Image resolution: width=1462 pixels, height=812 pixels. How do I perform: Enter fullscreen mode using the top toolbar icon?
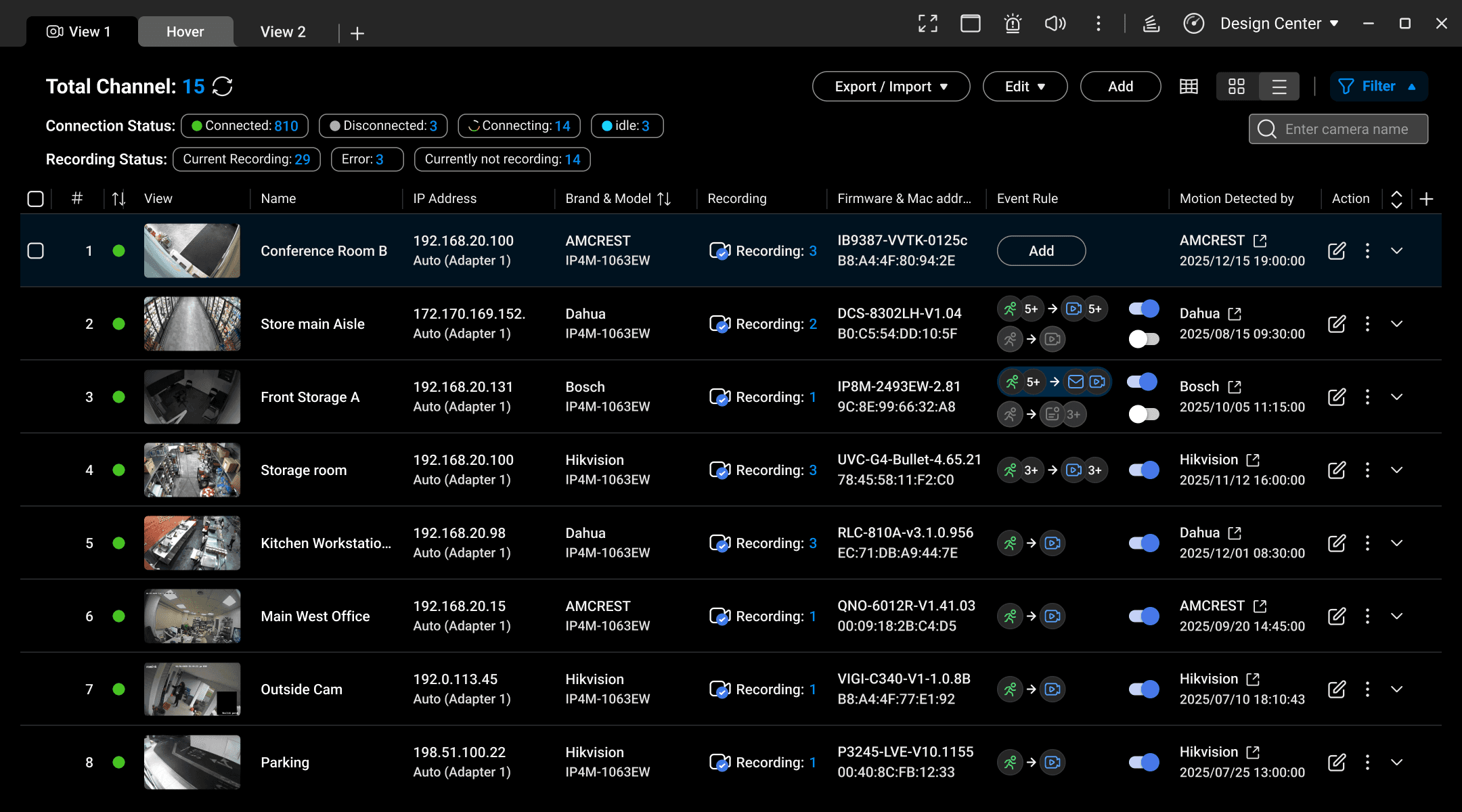[x=928, y=24]
